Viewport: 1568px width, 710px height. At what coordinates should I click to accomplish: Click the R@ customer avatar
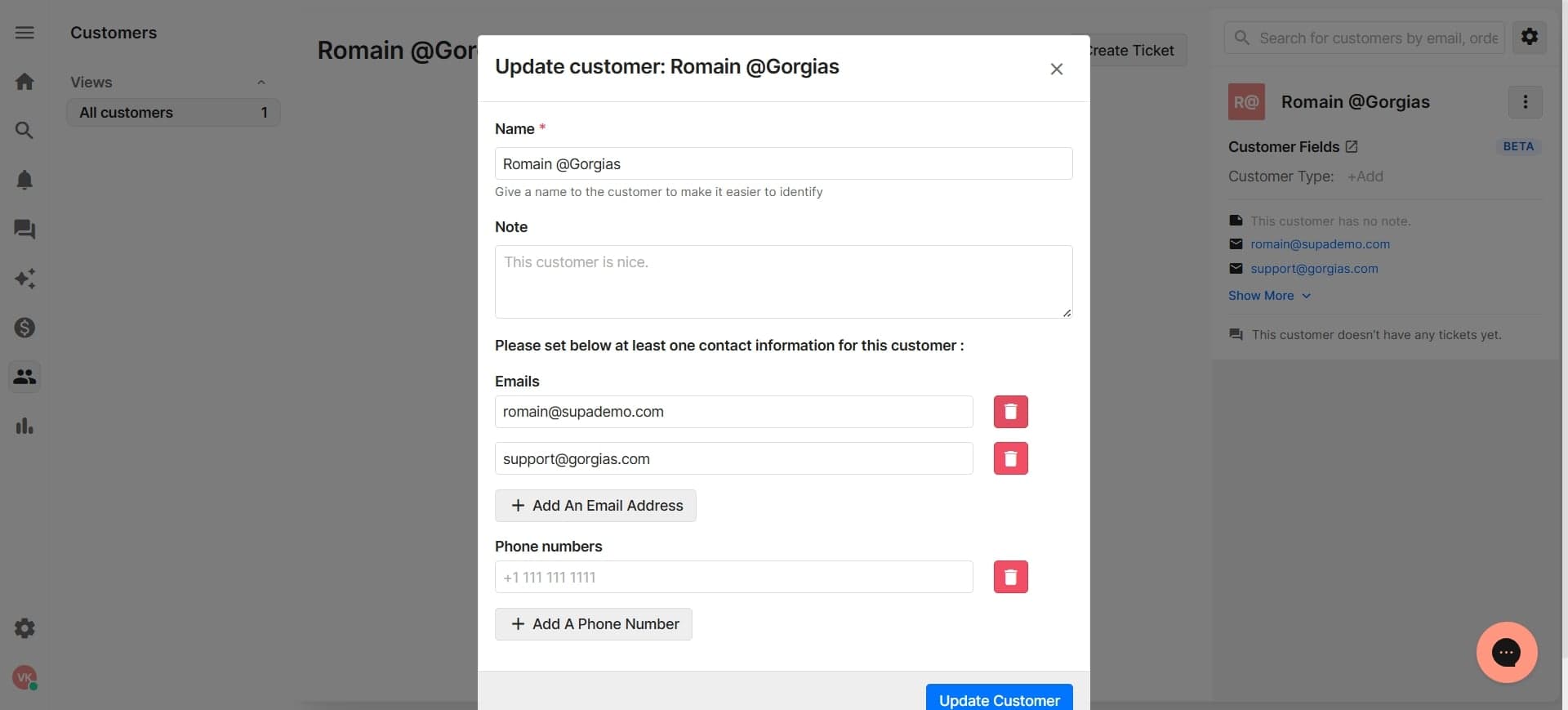(x=1246, y=102)
